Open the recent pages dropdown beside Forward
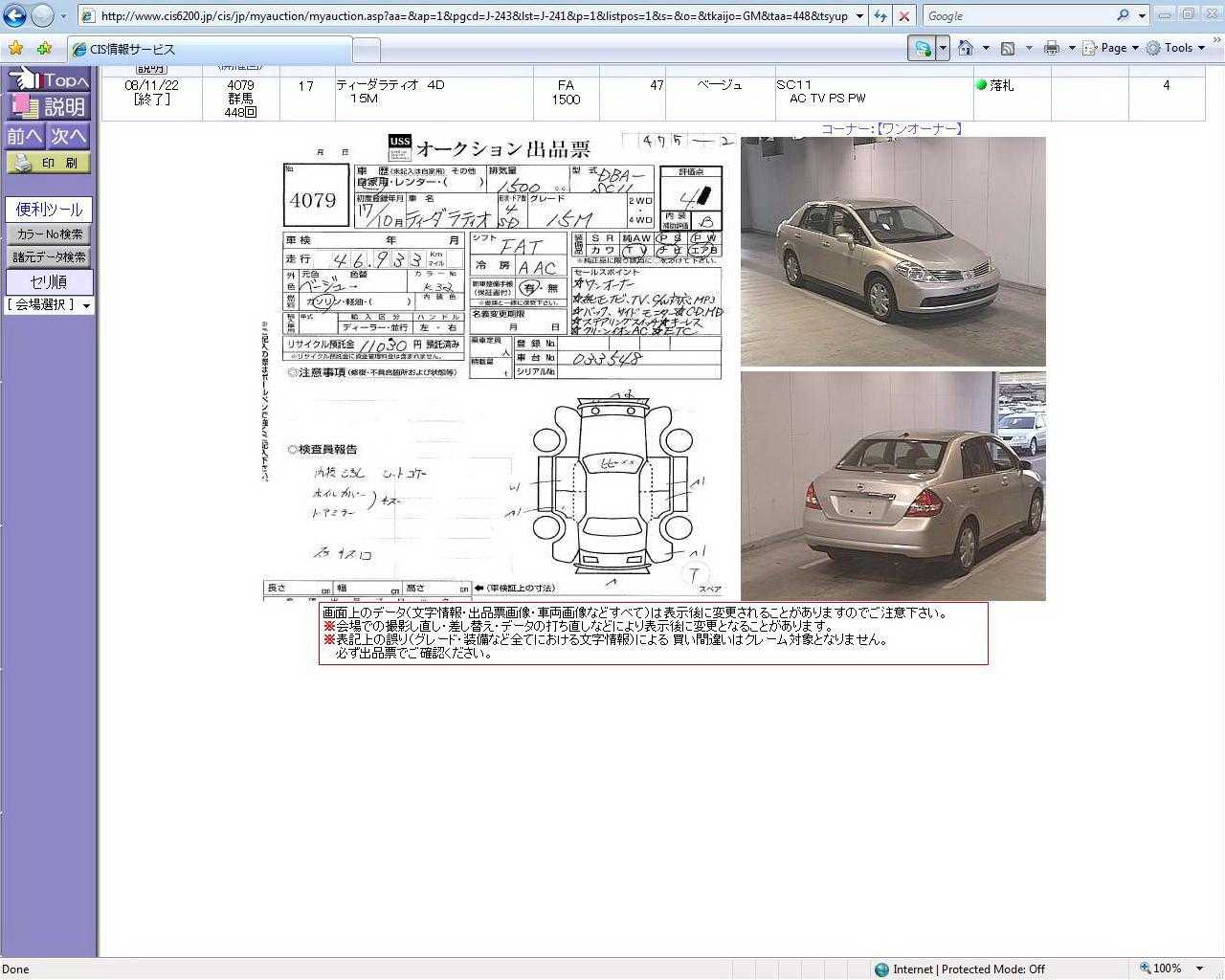Screen dimensions: 1225x980 (x=64, y=16)
